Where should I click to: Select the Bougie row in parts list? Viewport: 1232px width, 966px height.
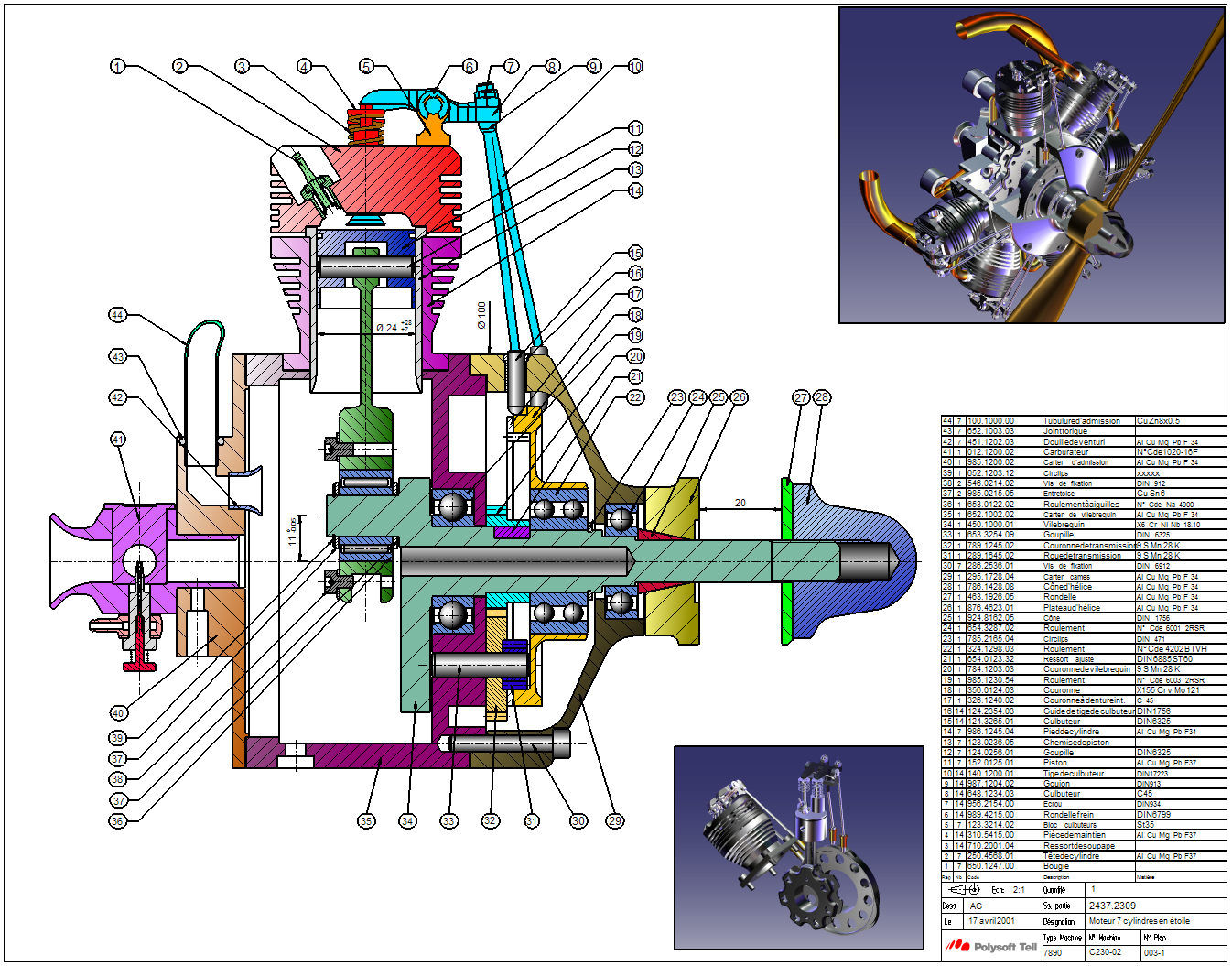(x=1083, y=866)
